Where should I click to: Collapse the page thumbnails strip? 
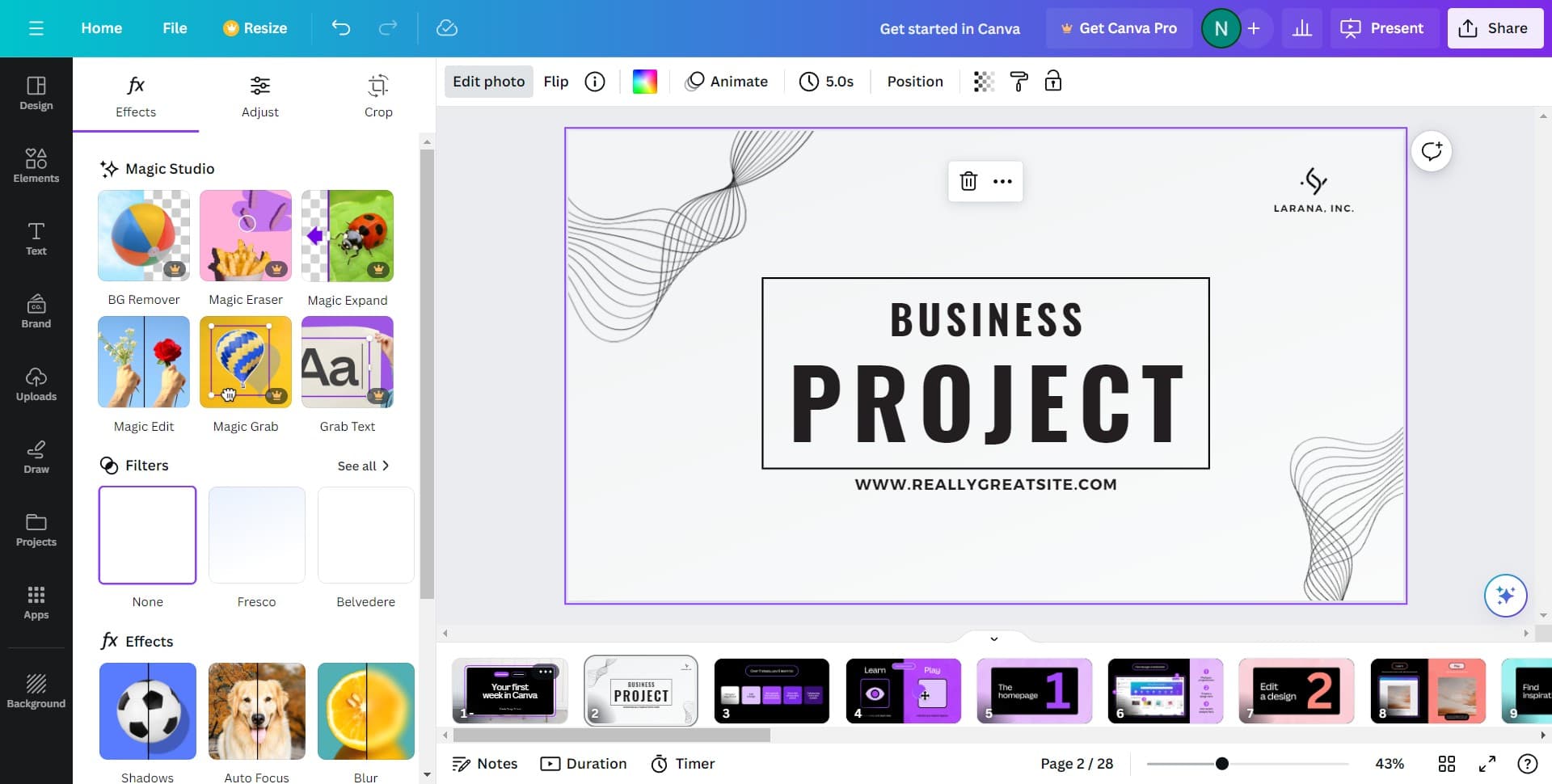click(993, 639)
